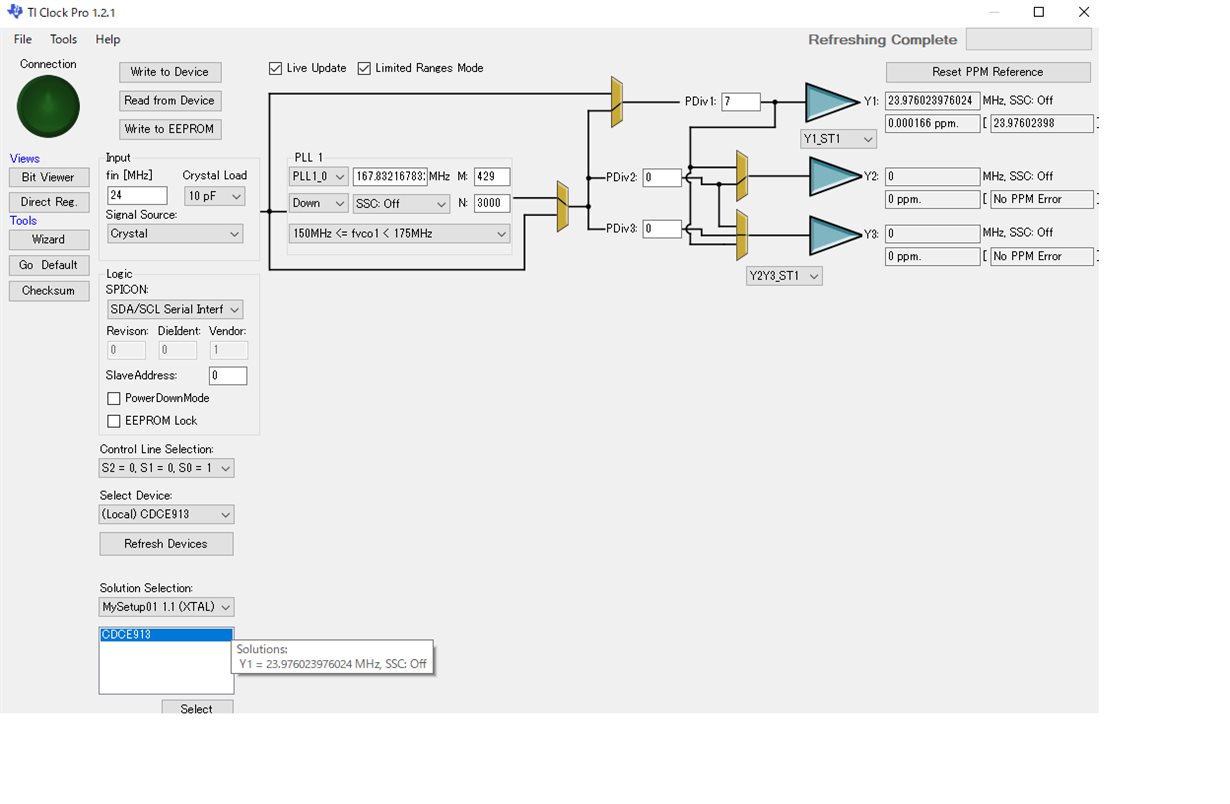Click the Refreshing Complete status text
This screenshot has height=804, width=1230.
(882, 40)
